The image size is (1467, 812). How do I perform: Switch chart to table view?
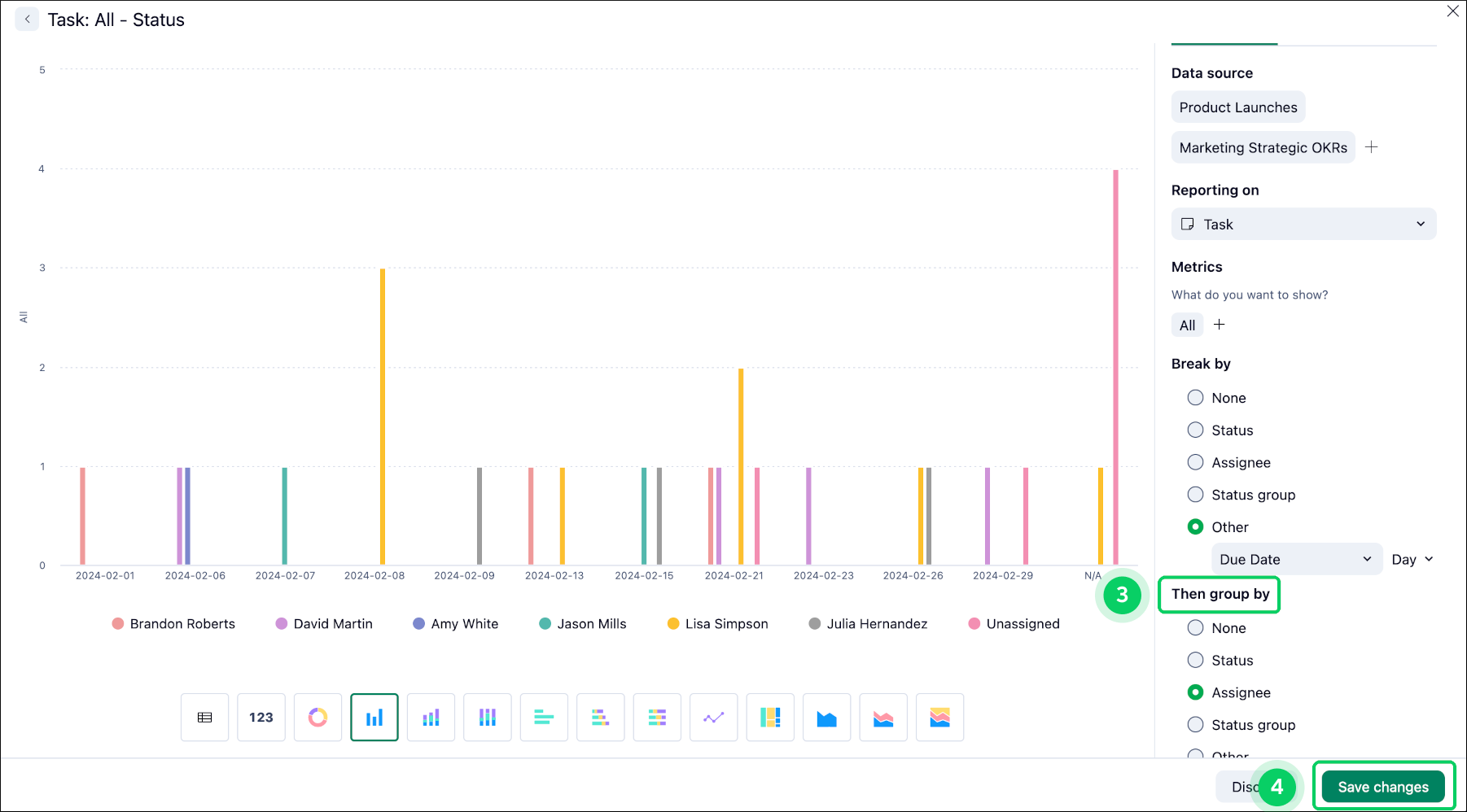click(x=204, y=717)
